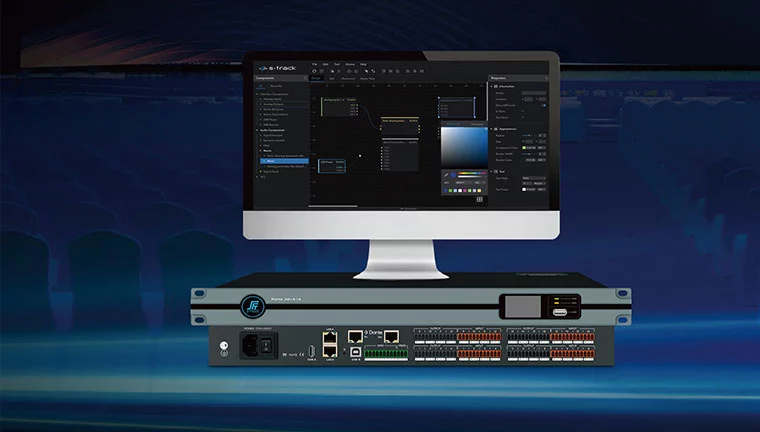Viewport: 760px width, 432px height.
Task: Choose the white preset swatch in color picker
Action: pos(460,191)
